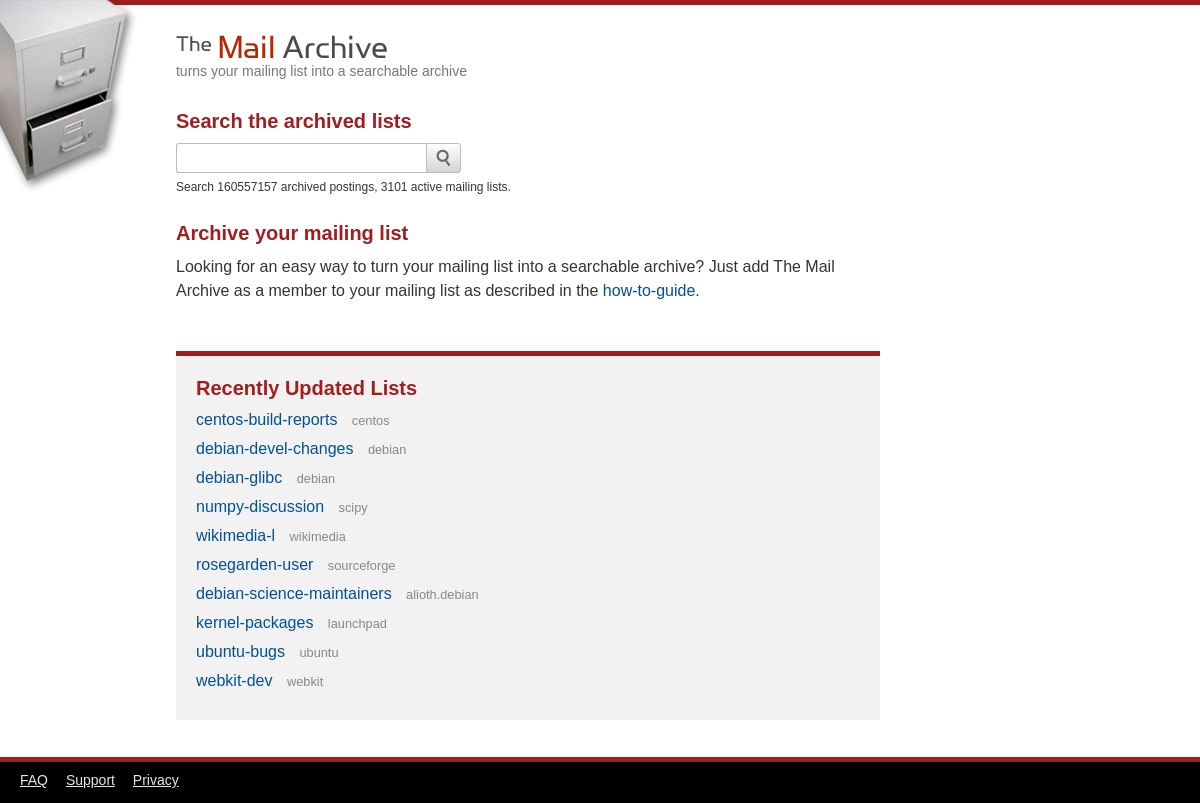
Task: Go to the FAQ page
Action: coord(34,780)
